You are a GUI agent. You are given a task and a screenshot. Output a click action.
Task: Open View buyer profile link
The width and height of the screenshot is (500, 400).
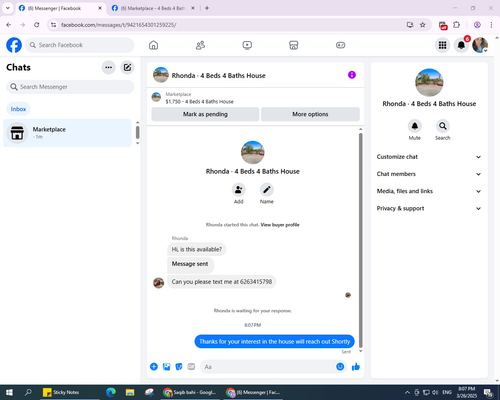coord(280,225)
